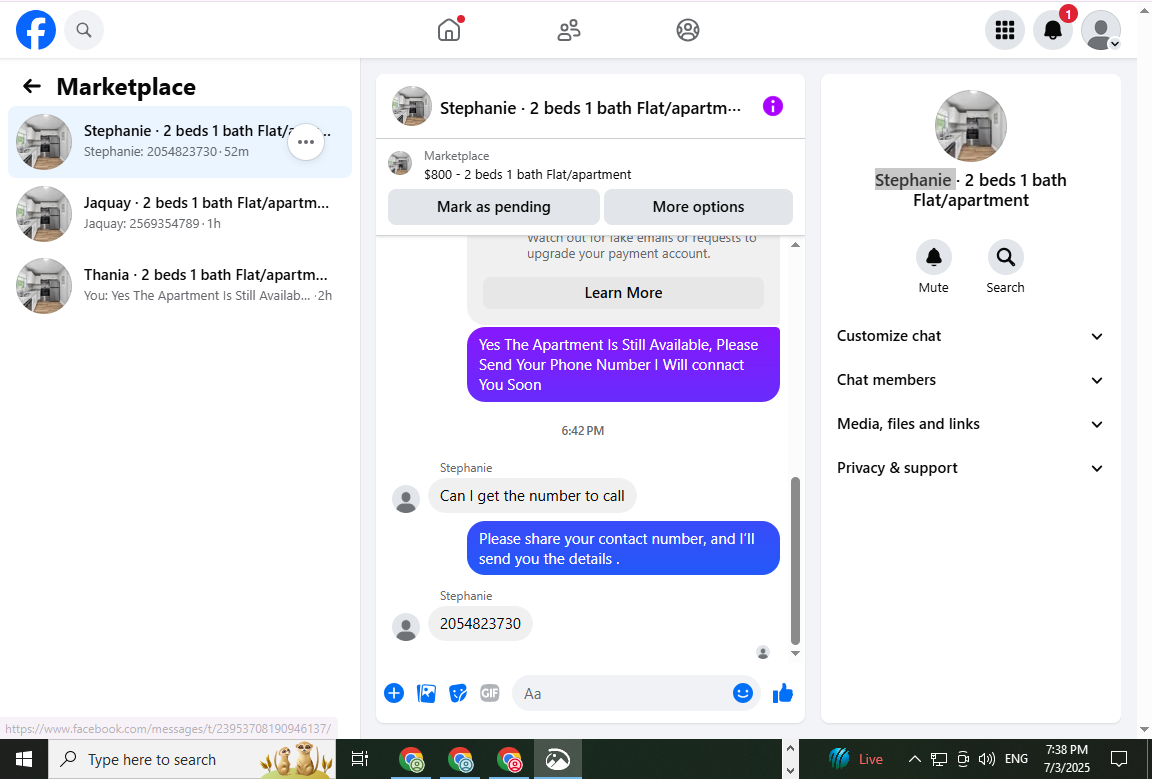Click More options button
1152x779 pixels.
coord(698,207)
